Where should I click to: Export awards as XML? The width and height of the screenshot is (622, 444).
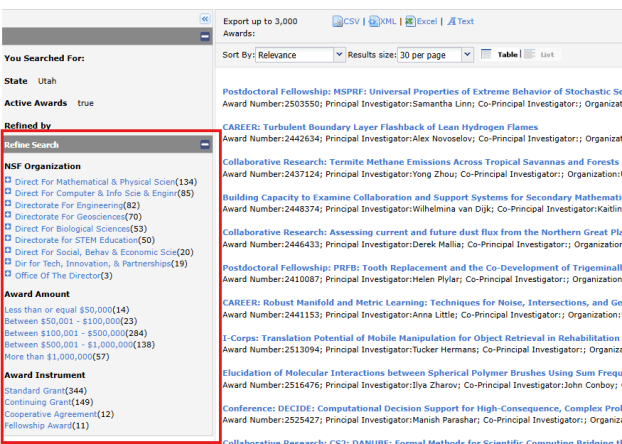[x=382, y=21]
